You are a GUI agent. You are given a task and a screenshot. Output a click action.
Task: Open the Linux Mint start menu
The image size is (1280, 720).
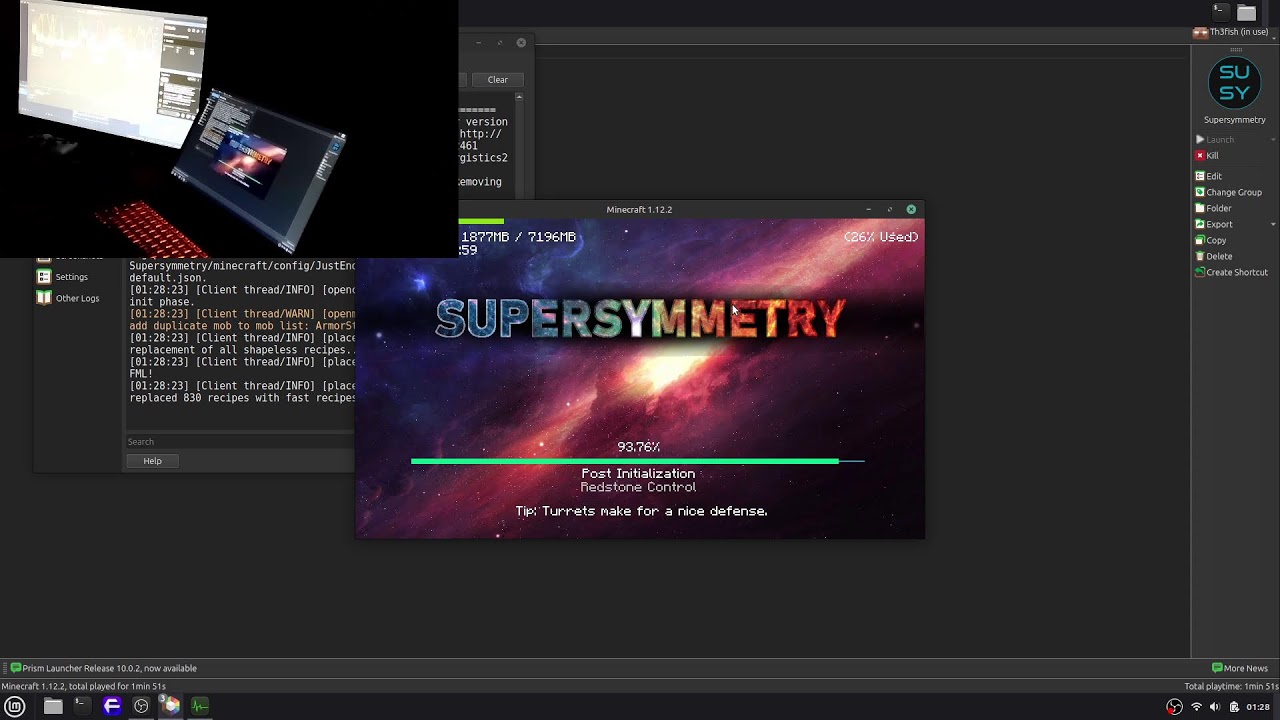click(x=15, y=706)
